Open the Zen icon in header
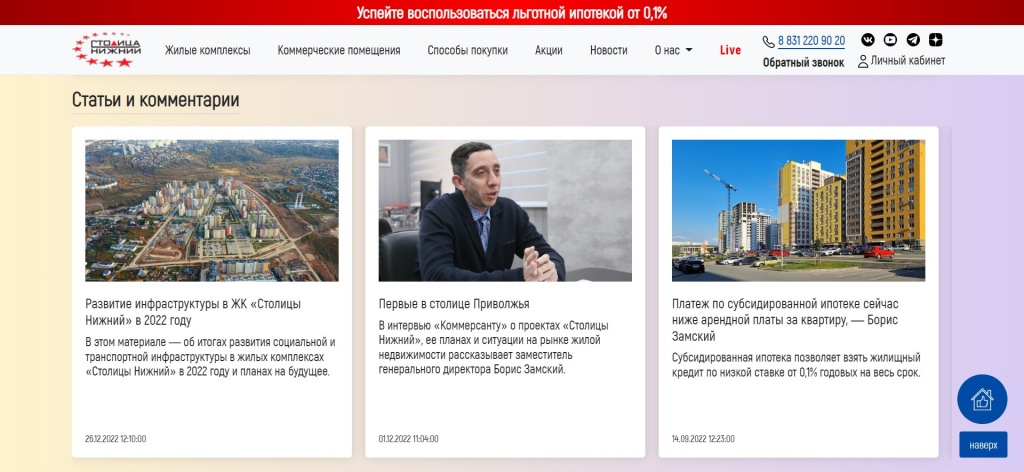This screenshot has width=1024, height=472. pyautogui.click(x=936, y=40)
